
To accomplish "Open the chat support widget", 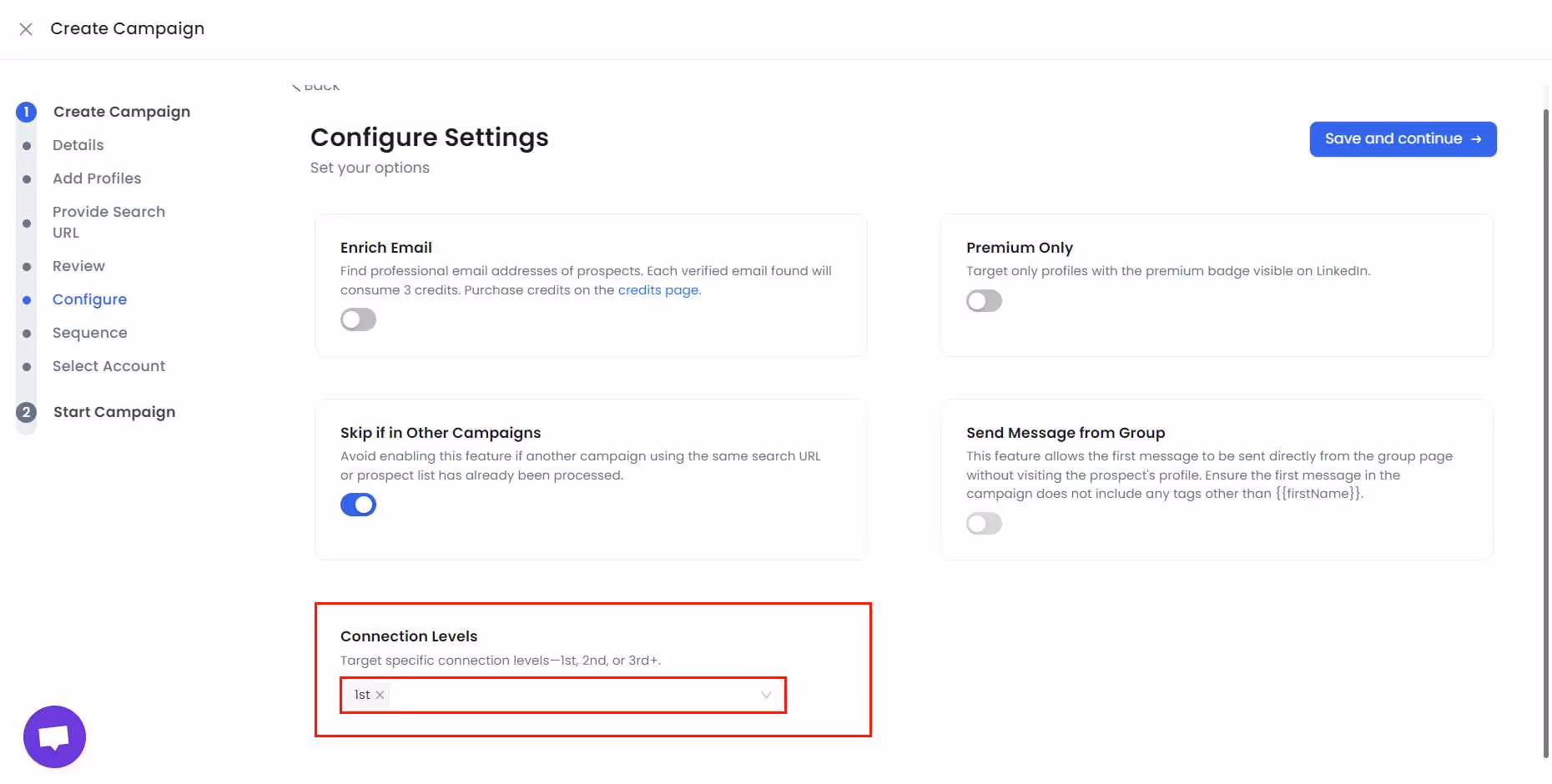I will coord(53,736).
